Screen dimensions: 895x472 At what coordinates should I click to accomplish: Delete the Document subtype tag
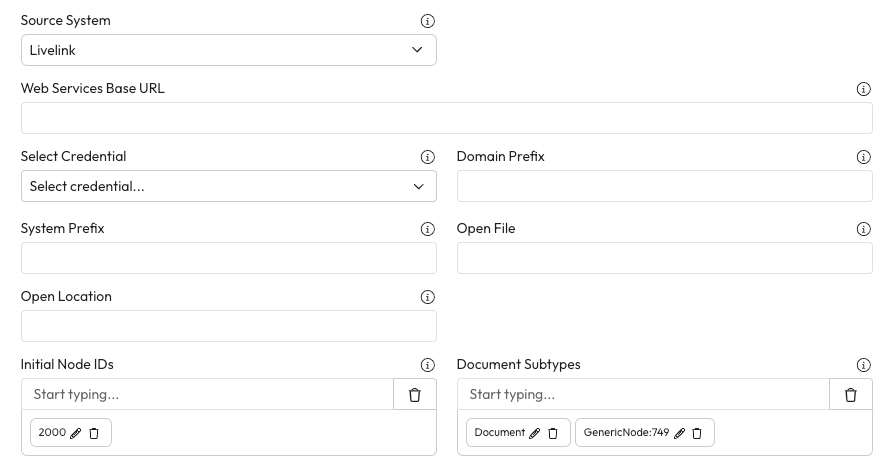[x=553, y=433]
